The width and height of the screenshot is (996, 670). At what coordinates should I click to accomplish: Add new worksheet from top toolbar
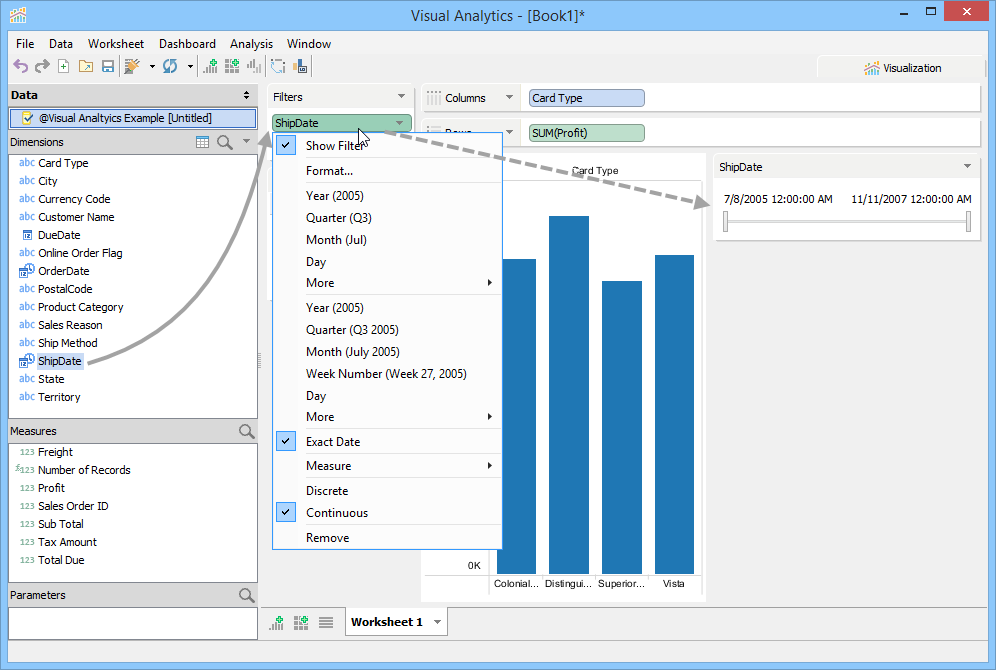tap(210, 66)
